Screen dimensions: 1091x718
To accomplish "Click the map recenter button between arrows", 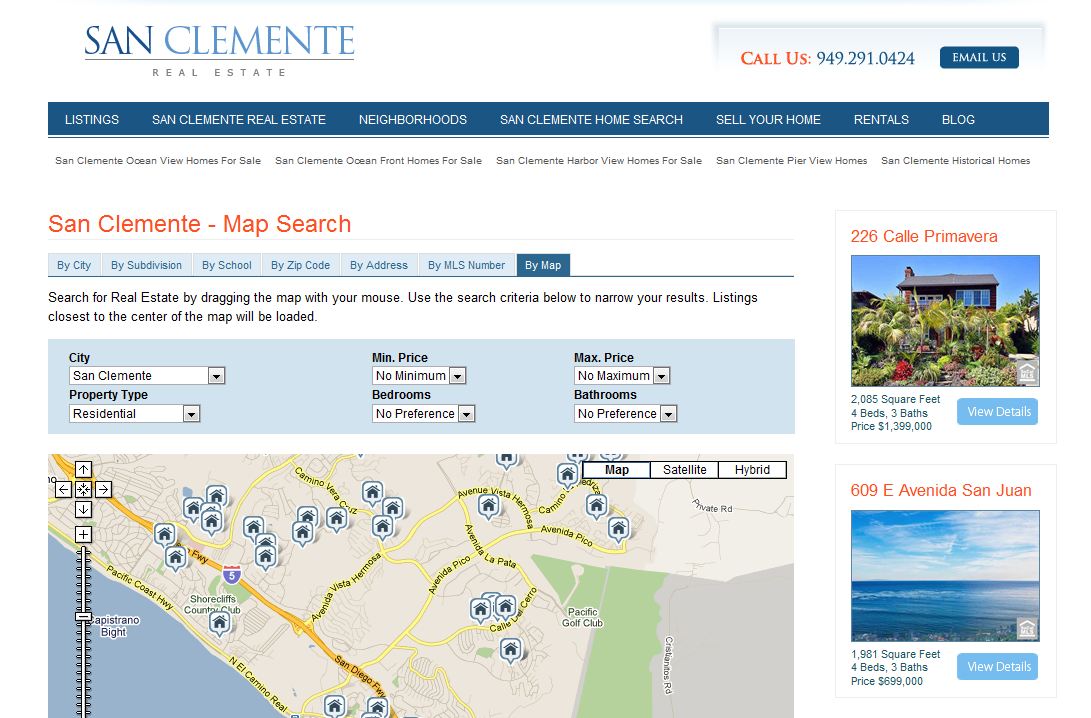I will (x=83, y=489).
